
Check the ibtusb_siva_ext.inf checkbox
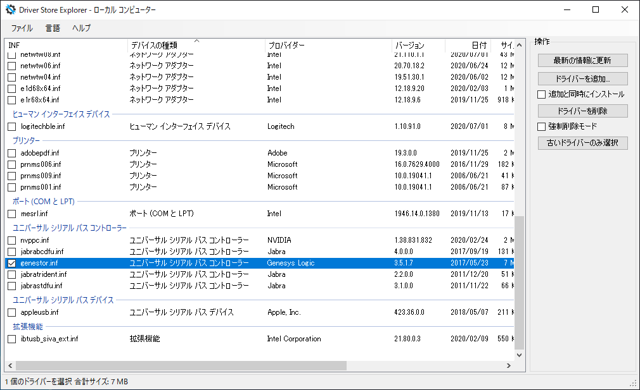pos(12,339)
